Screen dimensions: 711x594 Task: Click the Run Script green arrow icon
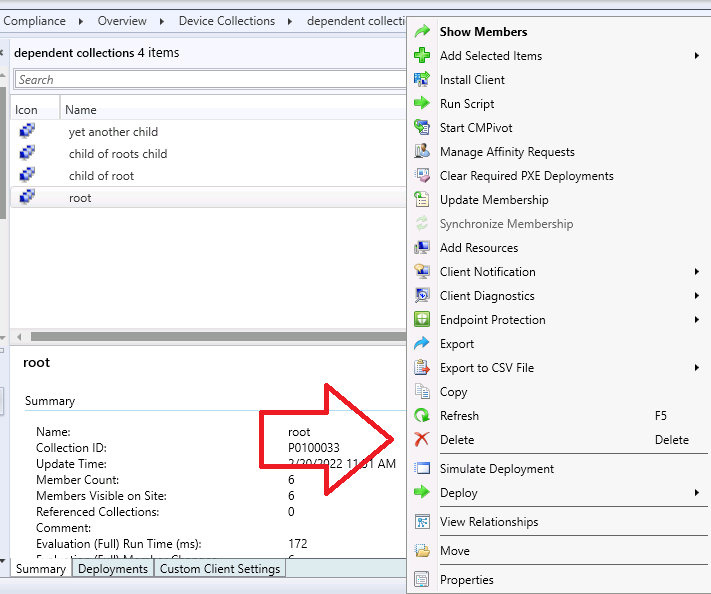click(422, 103)
